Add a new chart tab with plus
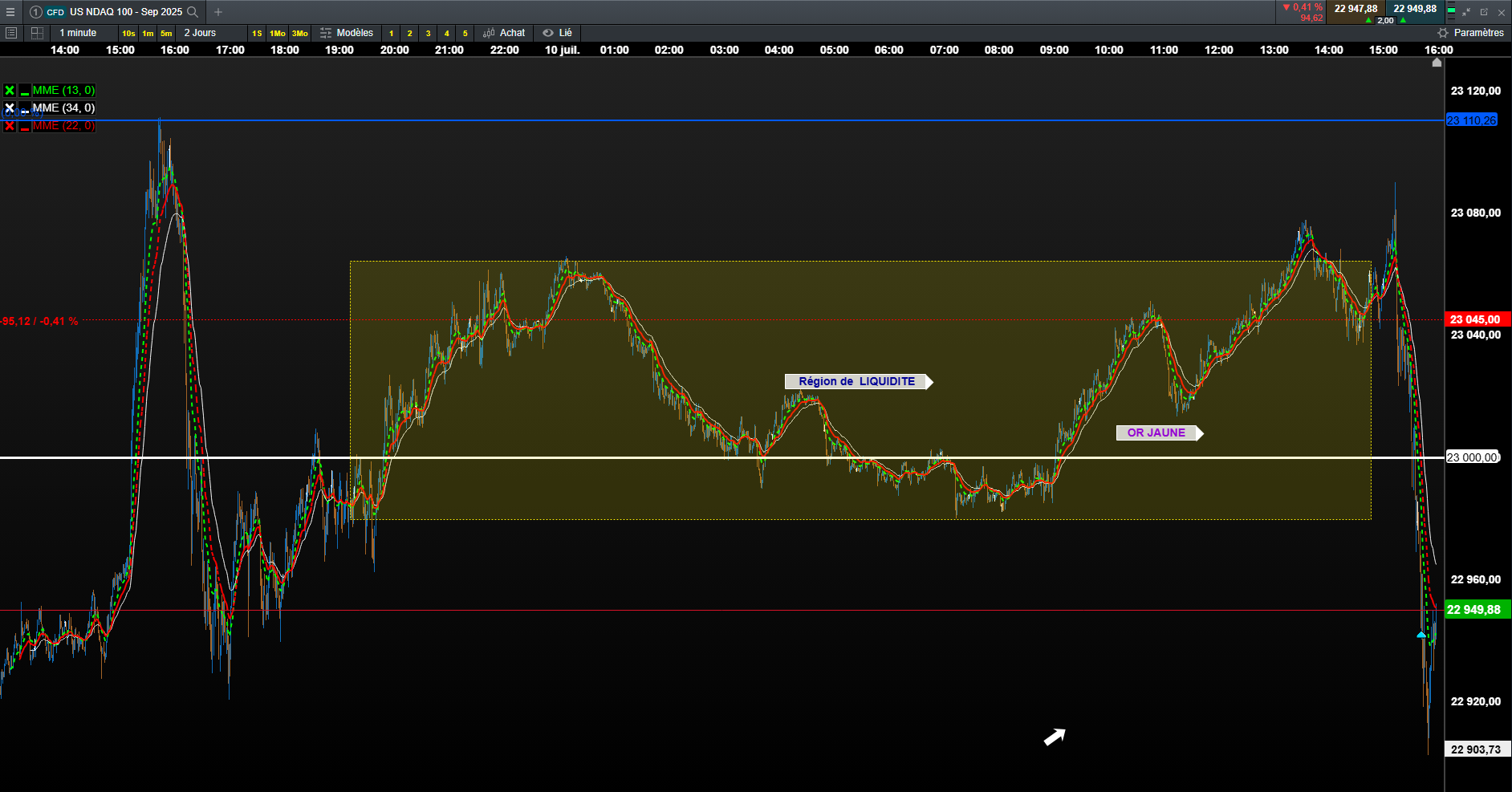 click(218, 12)
